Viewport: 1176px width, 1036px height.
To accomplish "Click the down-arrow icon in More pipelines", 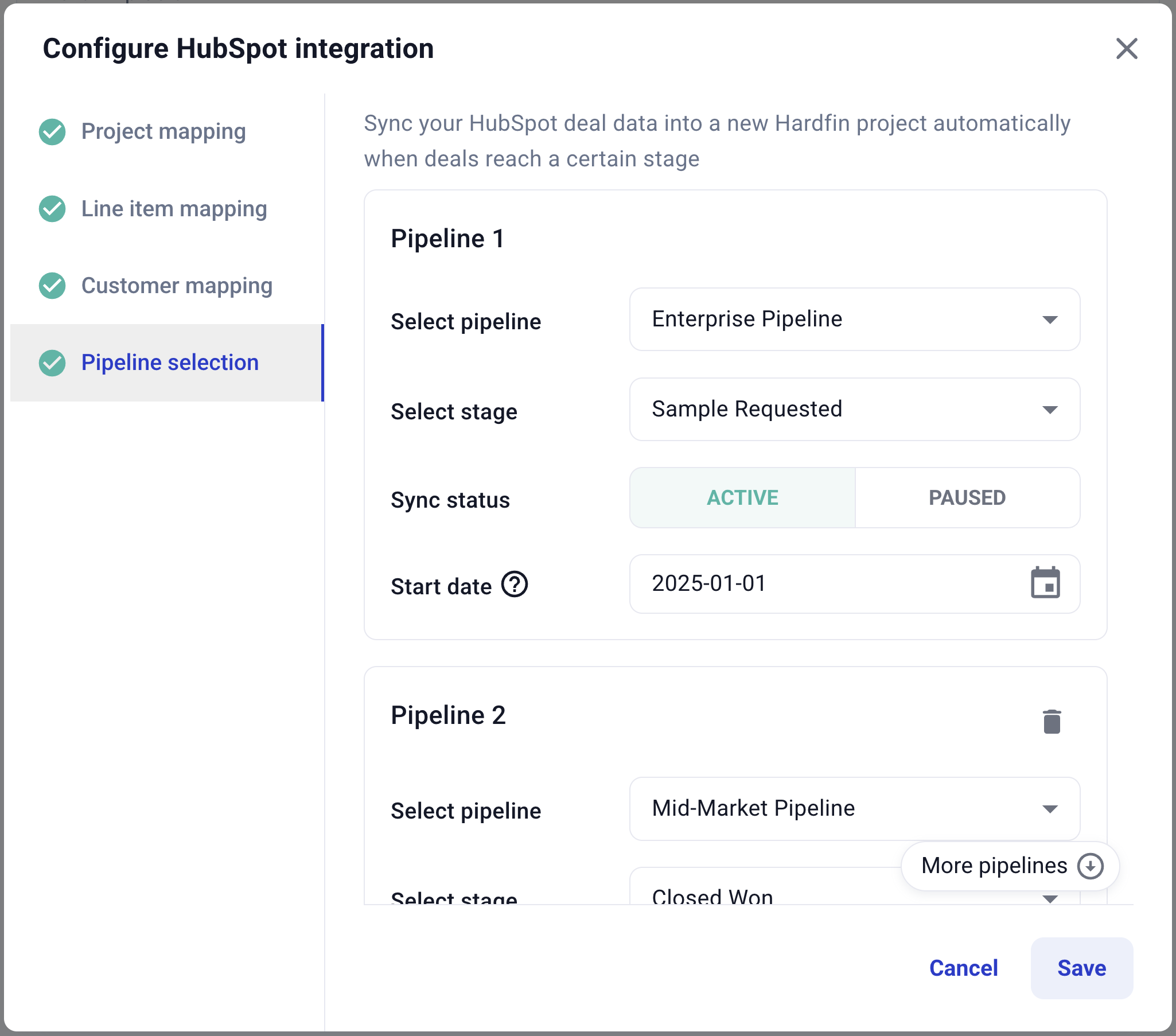I will (x=1090, y=866).
